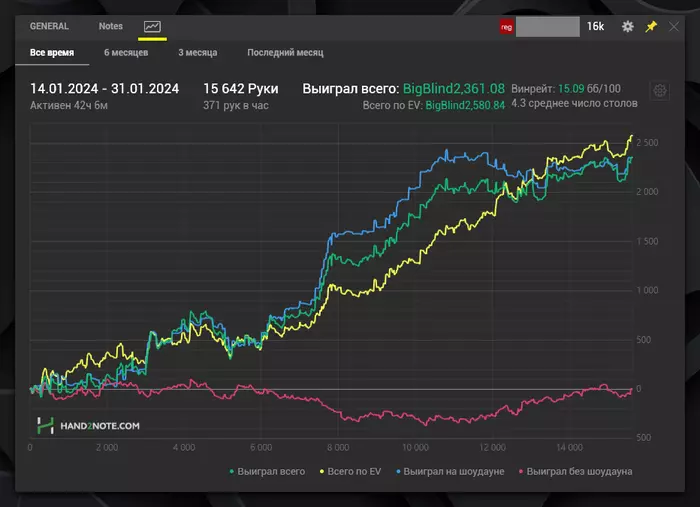Toggle Выиграл всего series in legend
Viewport: 700px width, 507px height.
[x=267, y=471]
